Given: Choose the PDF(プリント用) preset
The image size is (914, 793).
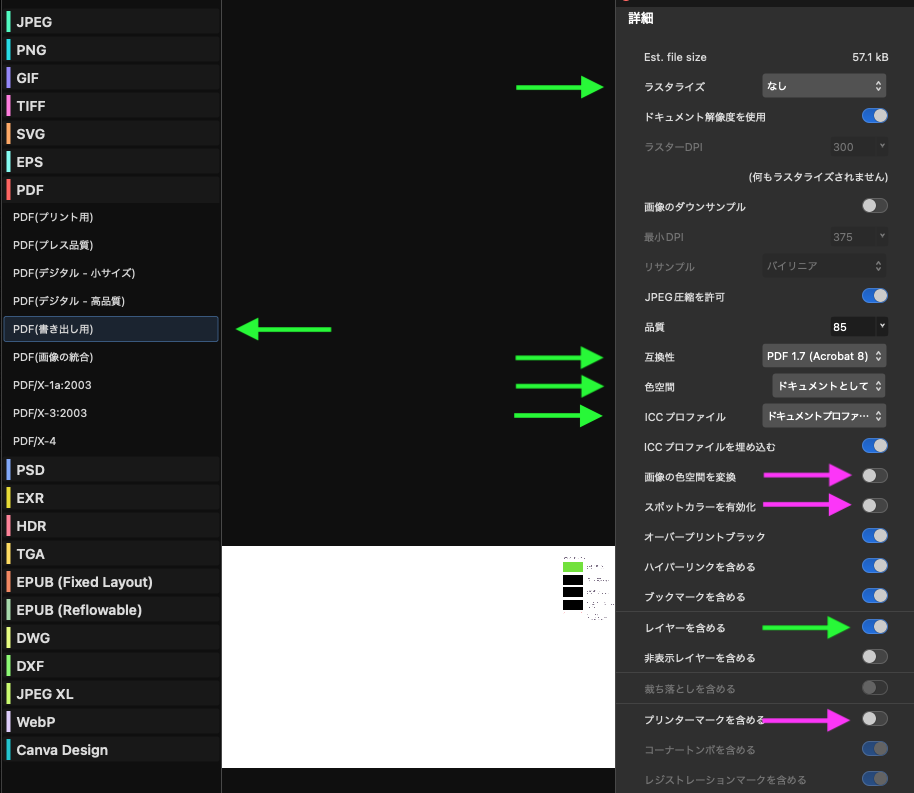Looking at the screenshot, I should coord(110,217).
